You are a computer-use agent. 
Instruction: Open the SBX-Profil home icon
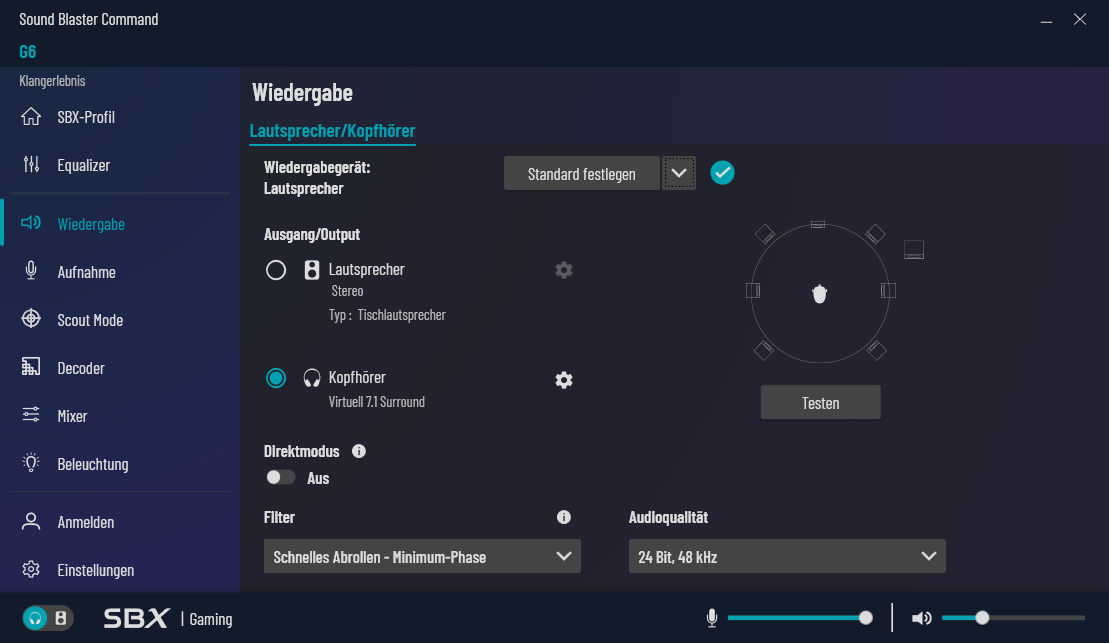click(31, 116)
